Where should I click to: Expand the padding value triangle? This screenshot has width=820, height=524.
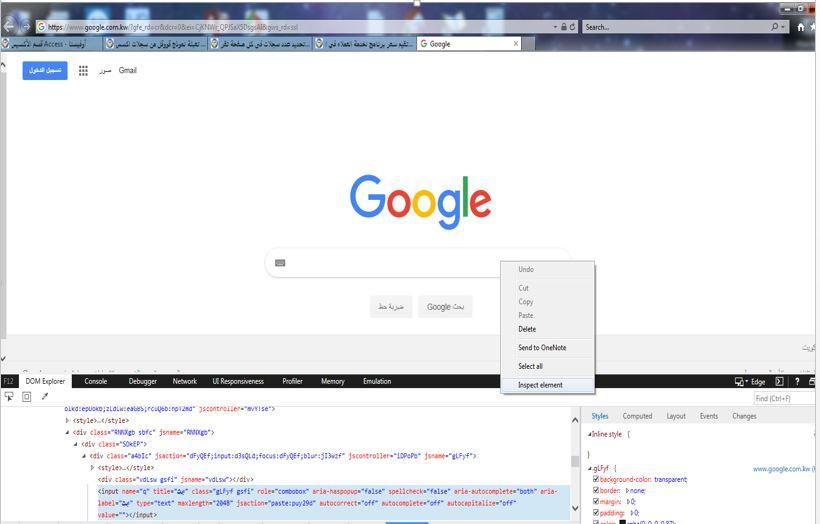coord(631,513)
